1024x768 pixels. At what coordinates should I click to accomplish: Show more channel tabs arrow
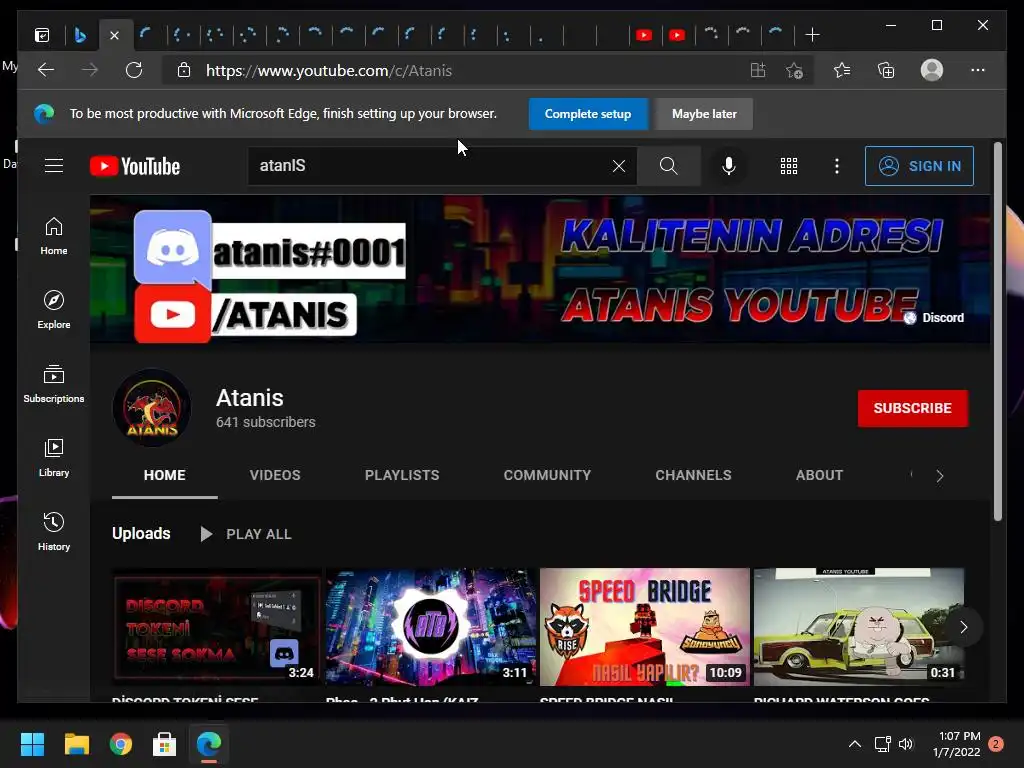point(940,476)
